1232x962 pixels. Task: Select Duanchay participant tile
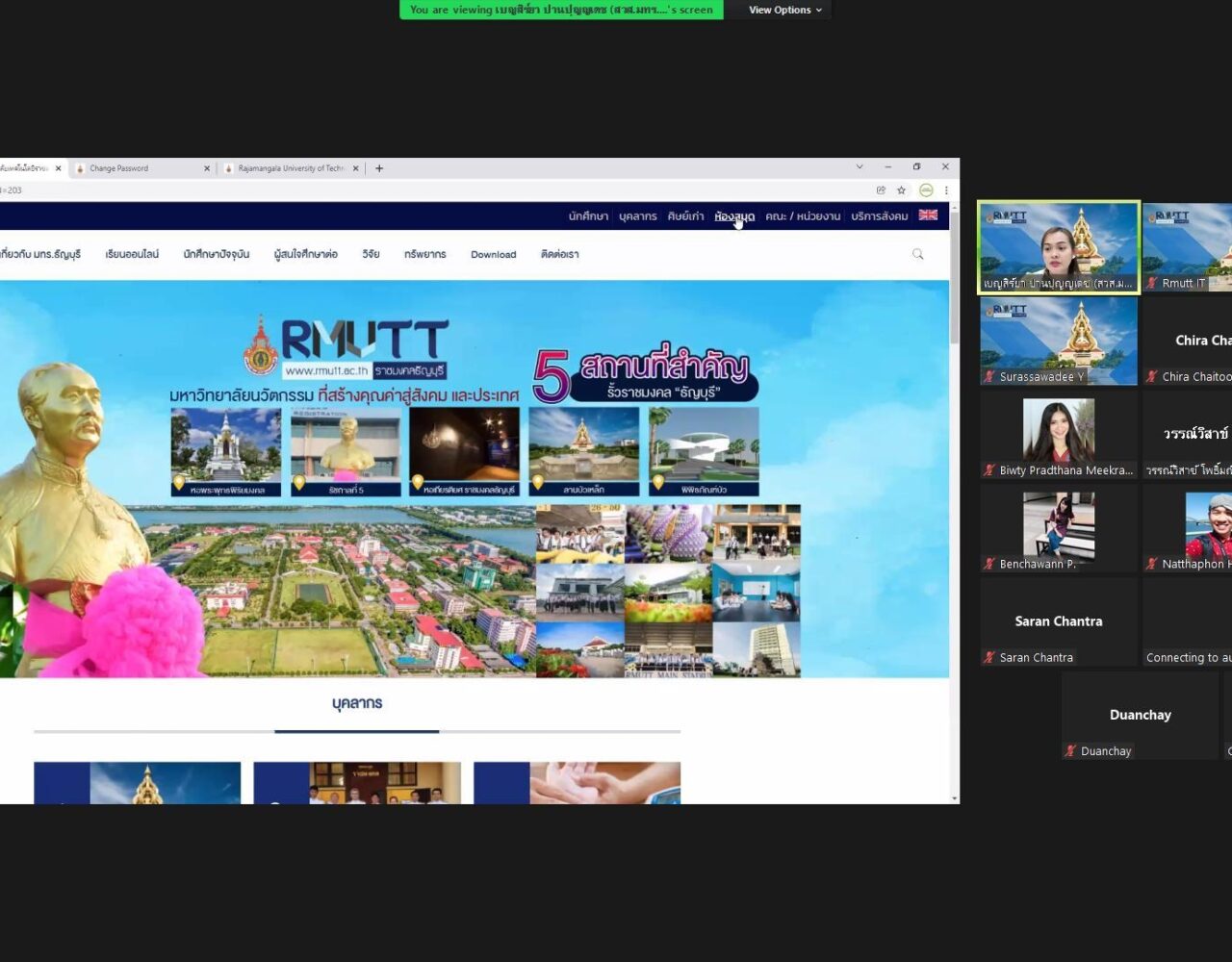tap(1141, 716)
